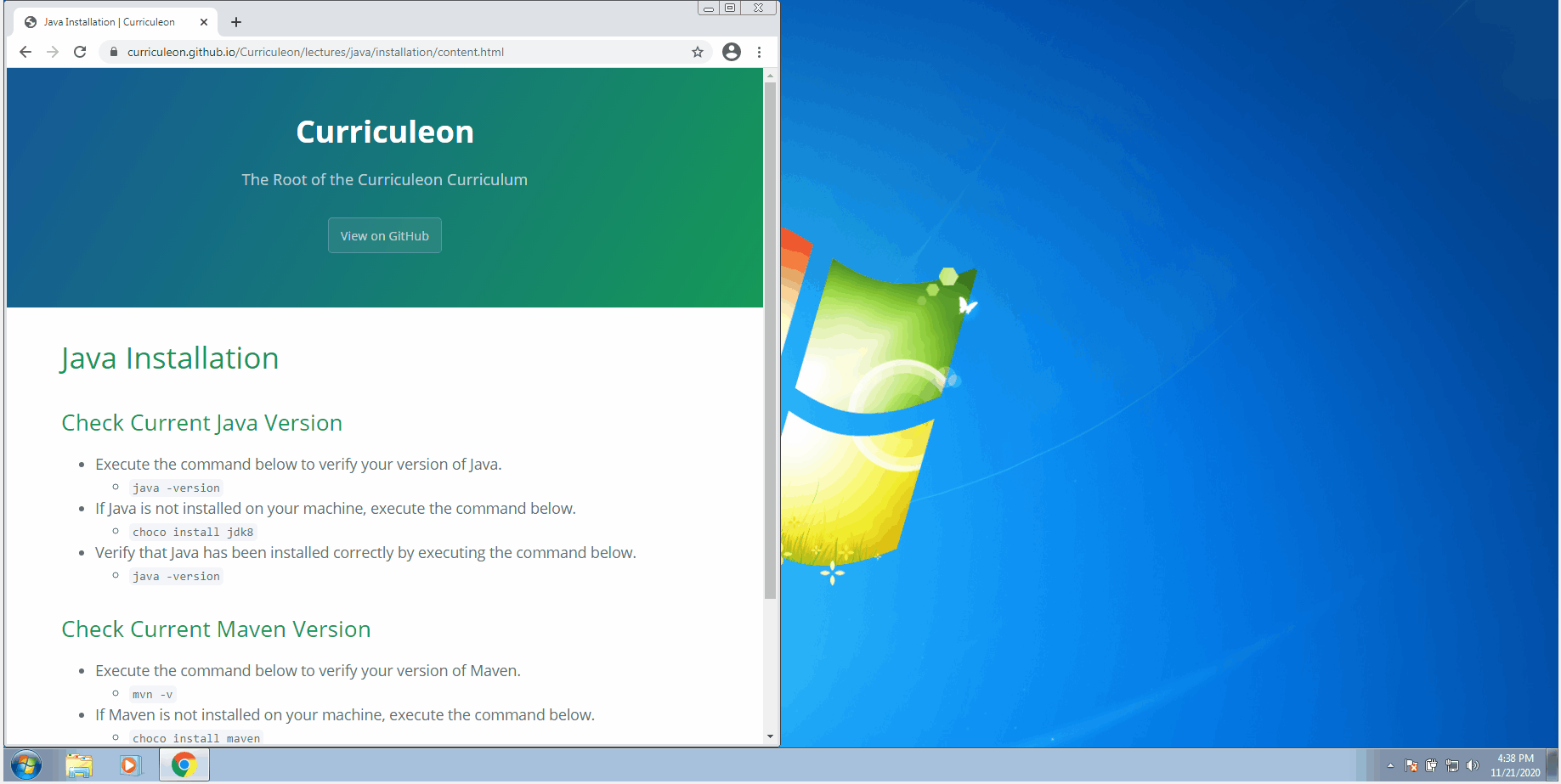Click the View on GitHub button
This screenshot has width=1561, height=784.
384,235
